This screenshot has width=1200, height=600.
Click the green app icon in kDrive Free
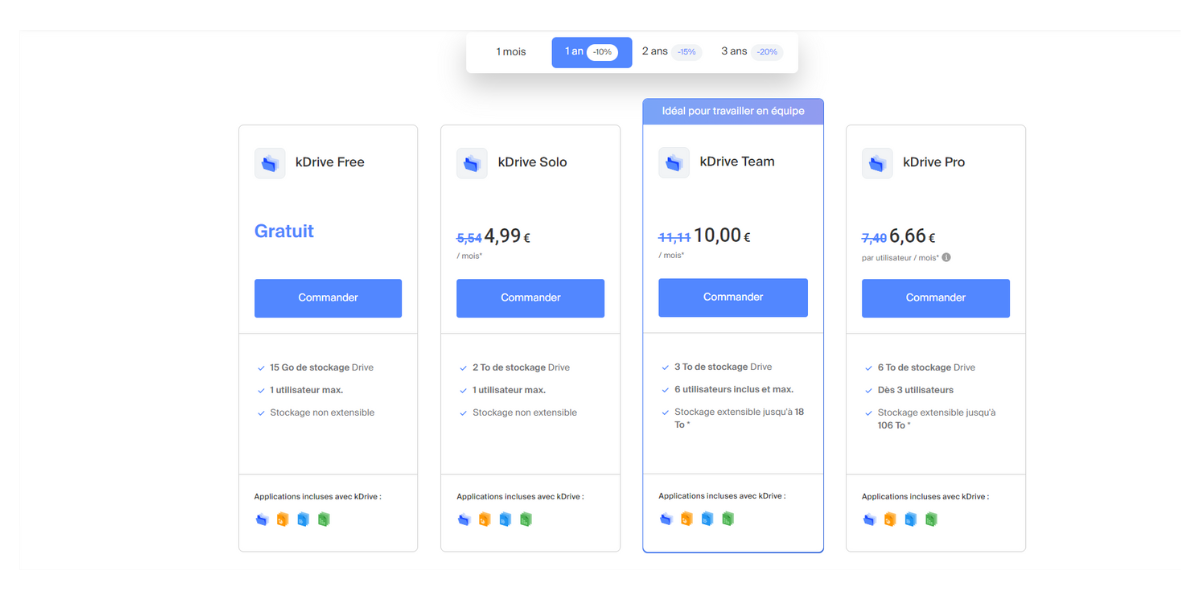click(323, 520)
